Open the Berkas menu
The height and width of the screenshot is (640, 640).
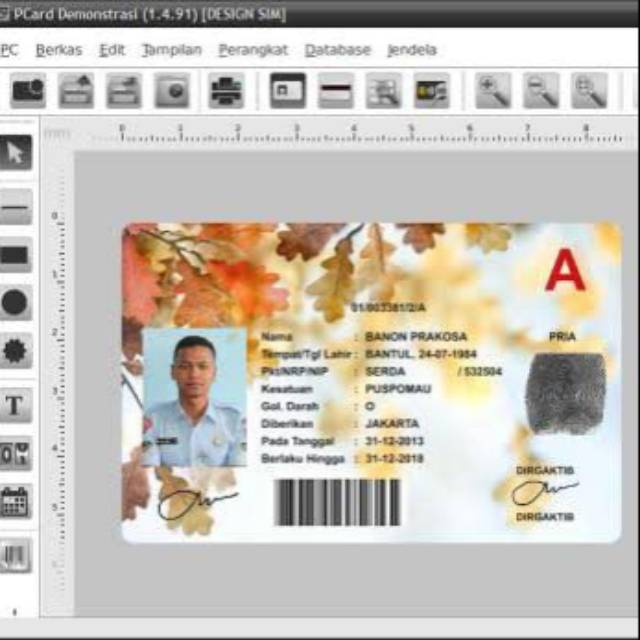pos(58,50)
